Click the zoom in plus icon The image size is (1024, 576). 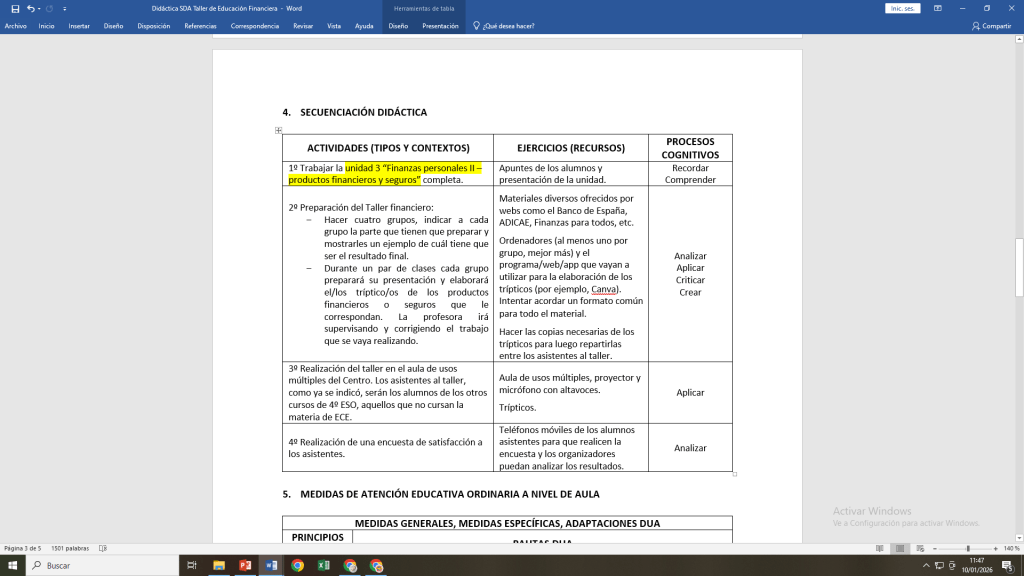995,548
